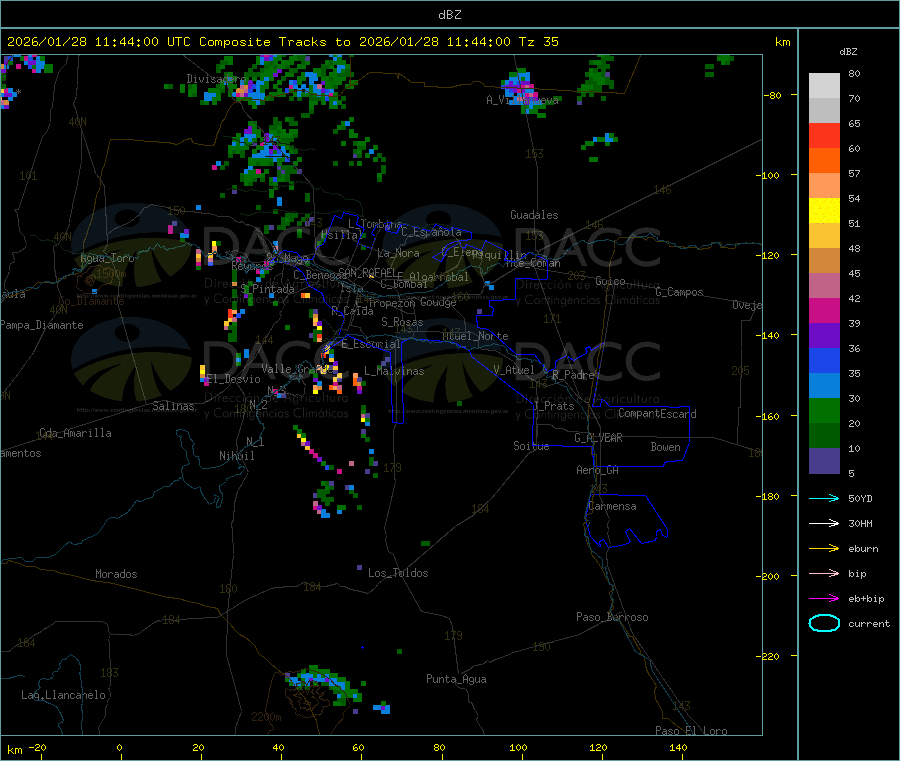Click the 'G_ALVEAR' map label
The height and width of the screenshot is (761, 900).
pyautogui.click(x=598, y=438)
